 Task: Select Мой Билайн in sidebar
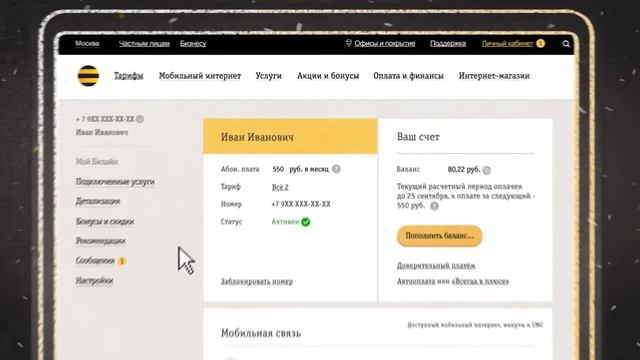click(97, 162)
